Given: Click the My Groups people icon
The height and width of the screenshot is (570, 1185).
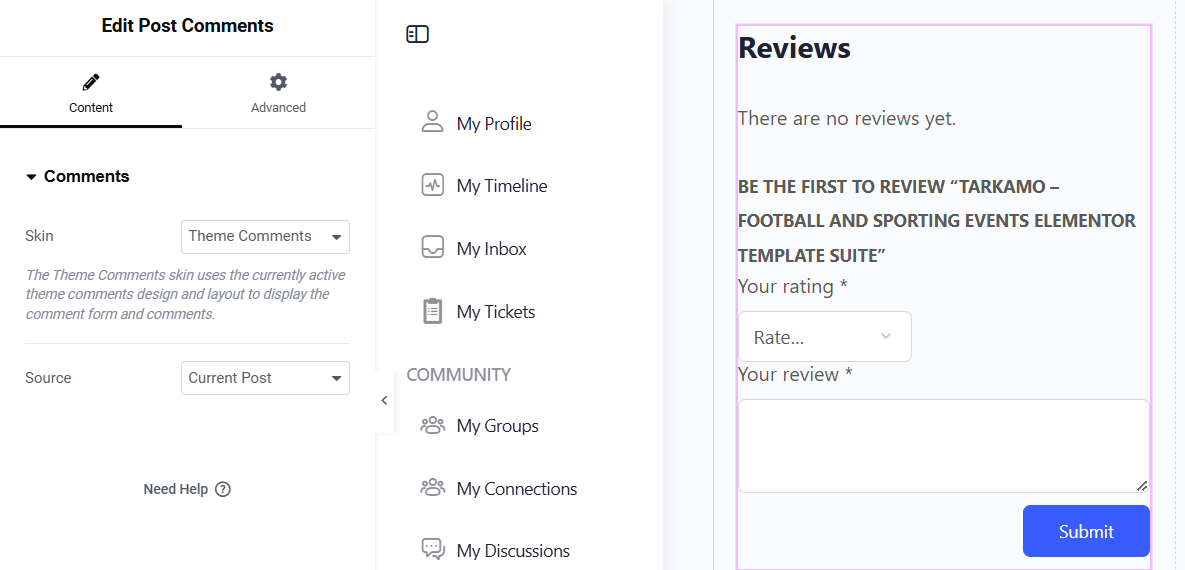Looking at the screenshot, I should coord(432,426).
